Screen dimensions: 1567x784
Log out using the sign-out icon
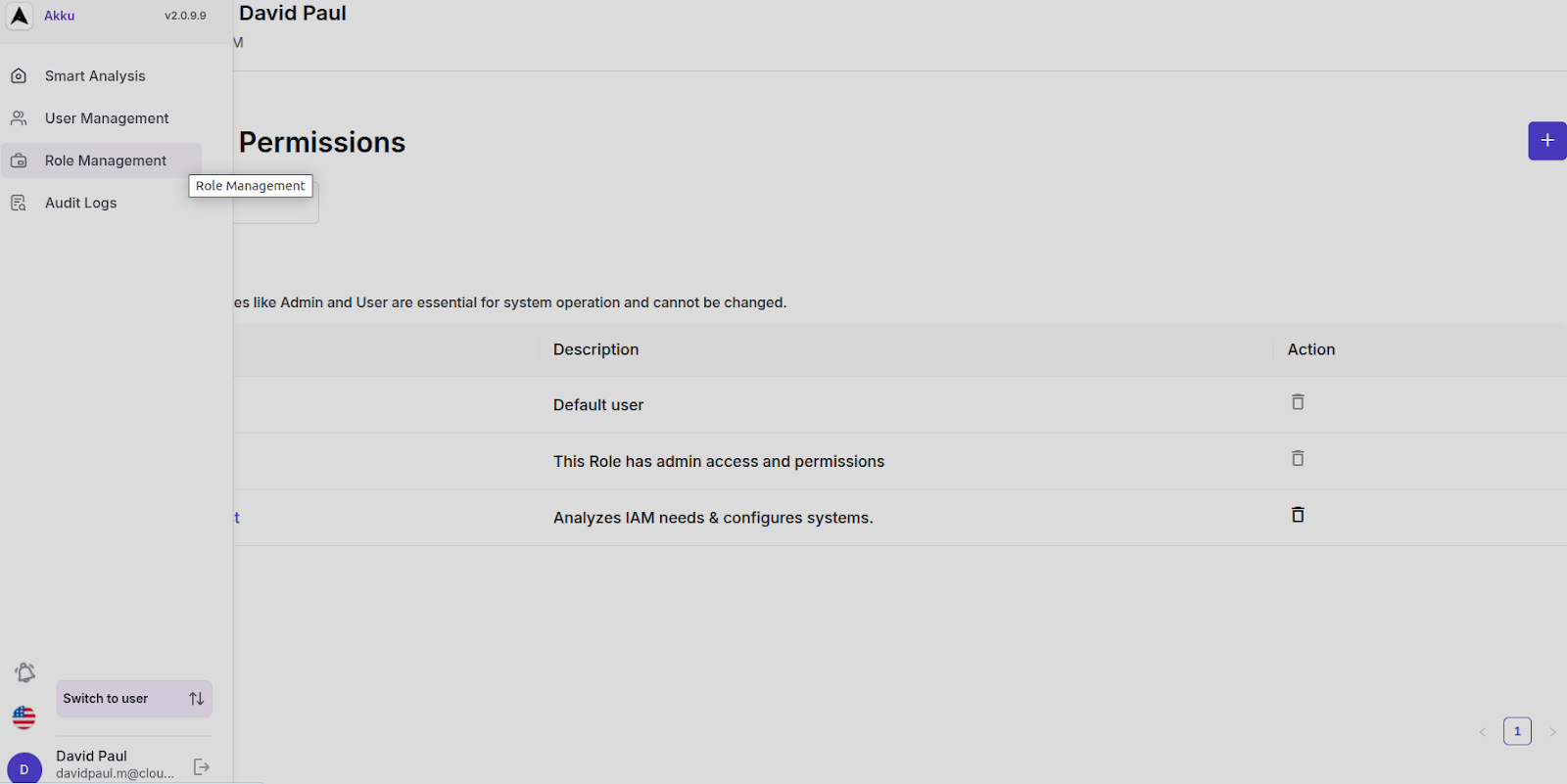(201, 766)
